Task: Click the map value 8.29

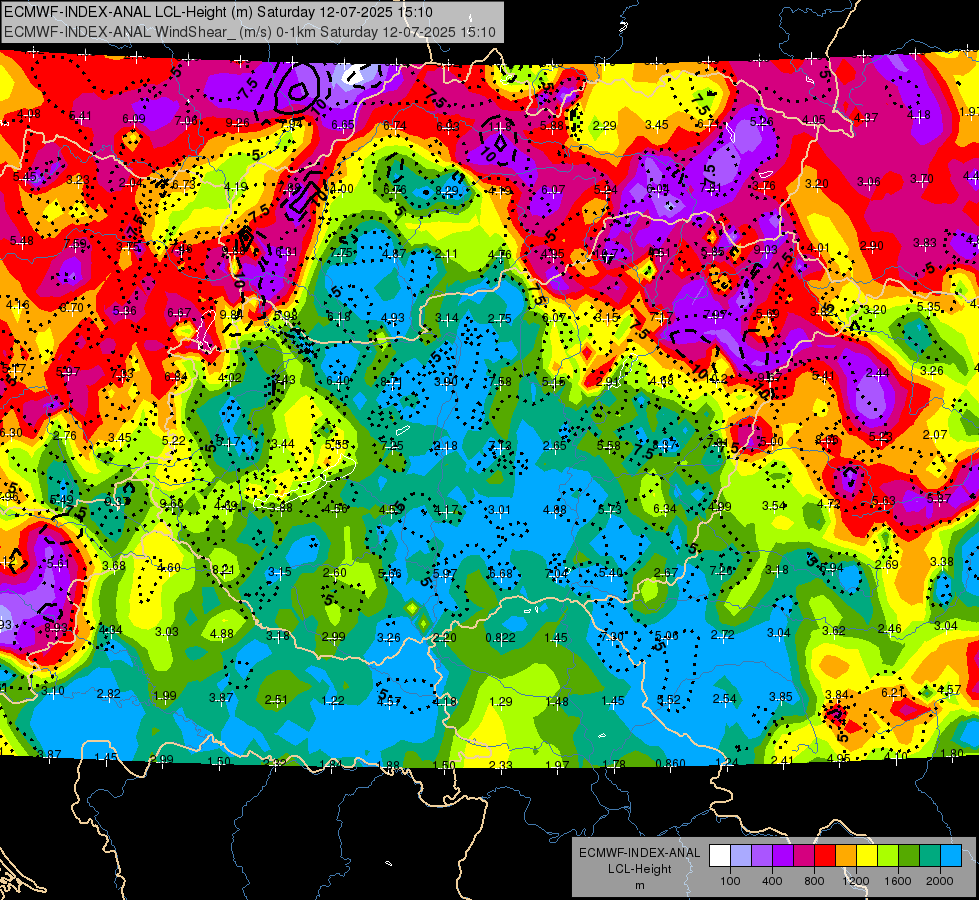Action: (x=446, y=191)
